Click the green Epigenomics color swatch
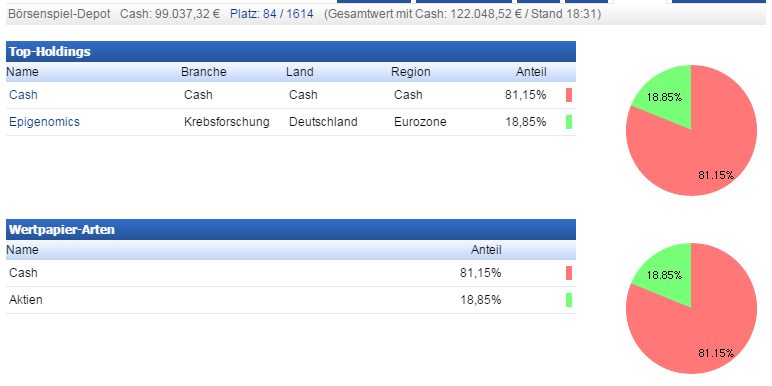Viewport: 772px width, 386px height. [569, 122]
